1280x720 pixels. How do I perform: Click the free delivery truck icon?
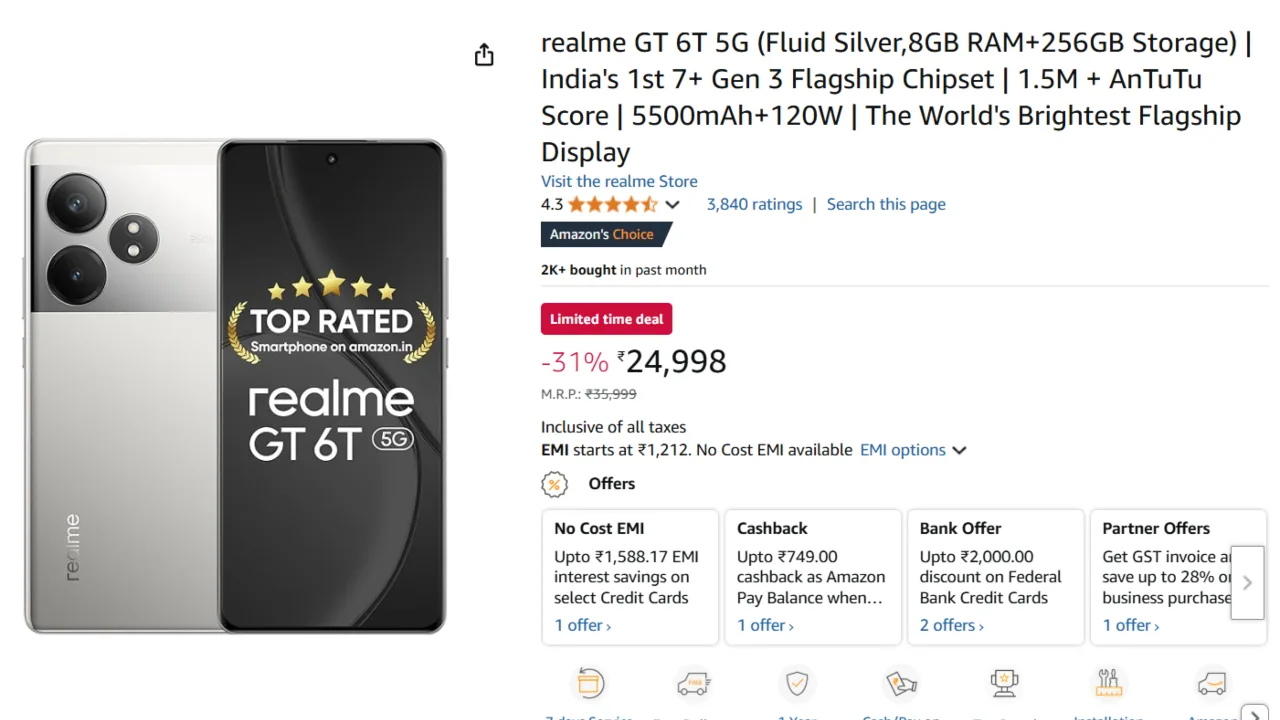pos(693,684)
